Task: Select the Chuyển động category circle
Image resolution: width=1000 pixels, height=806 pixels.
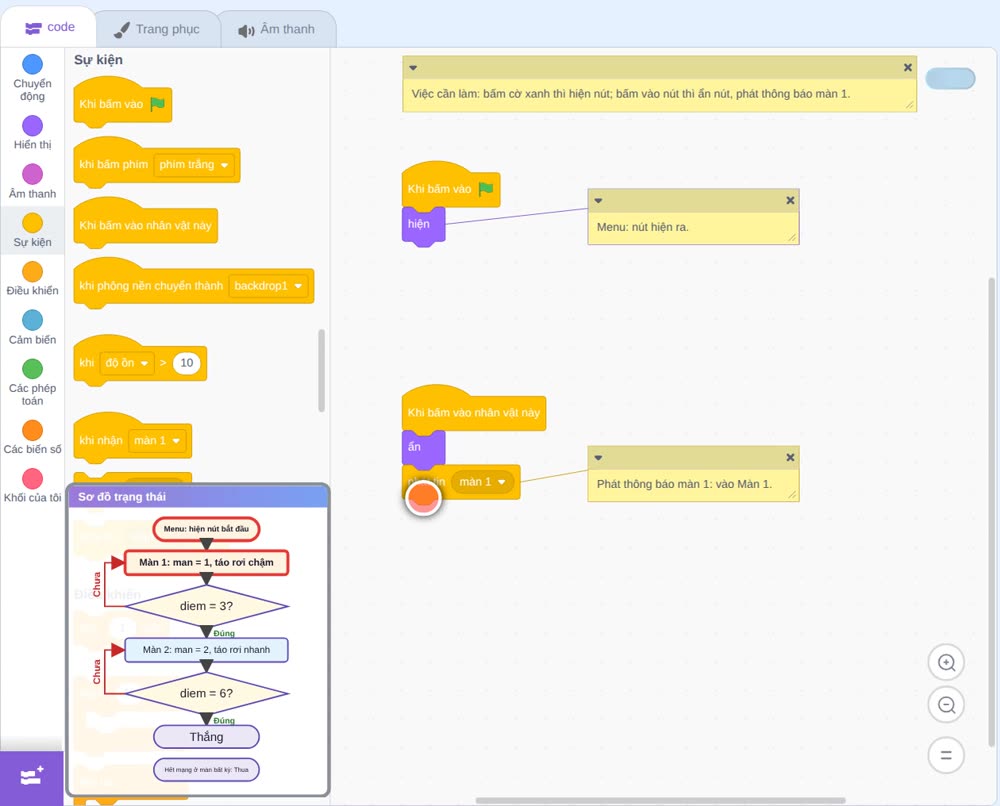Action: coord(33,64)
